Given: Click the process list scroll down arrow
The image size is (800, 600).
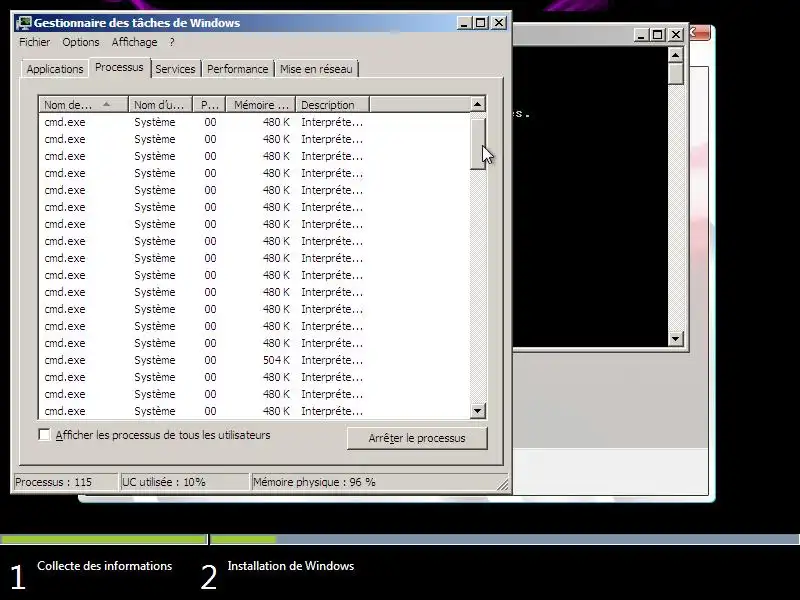Looking at the screenshot, I should [478, 410].
